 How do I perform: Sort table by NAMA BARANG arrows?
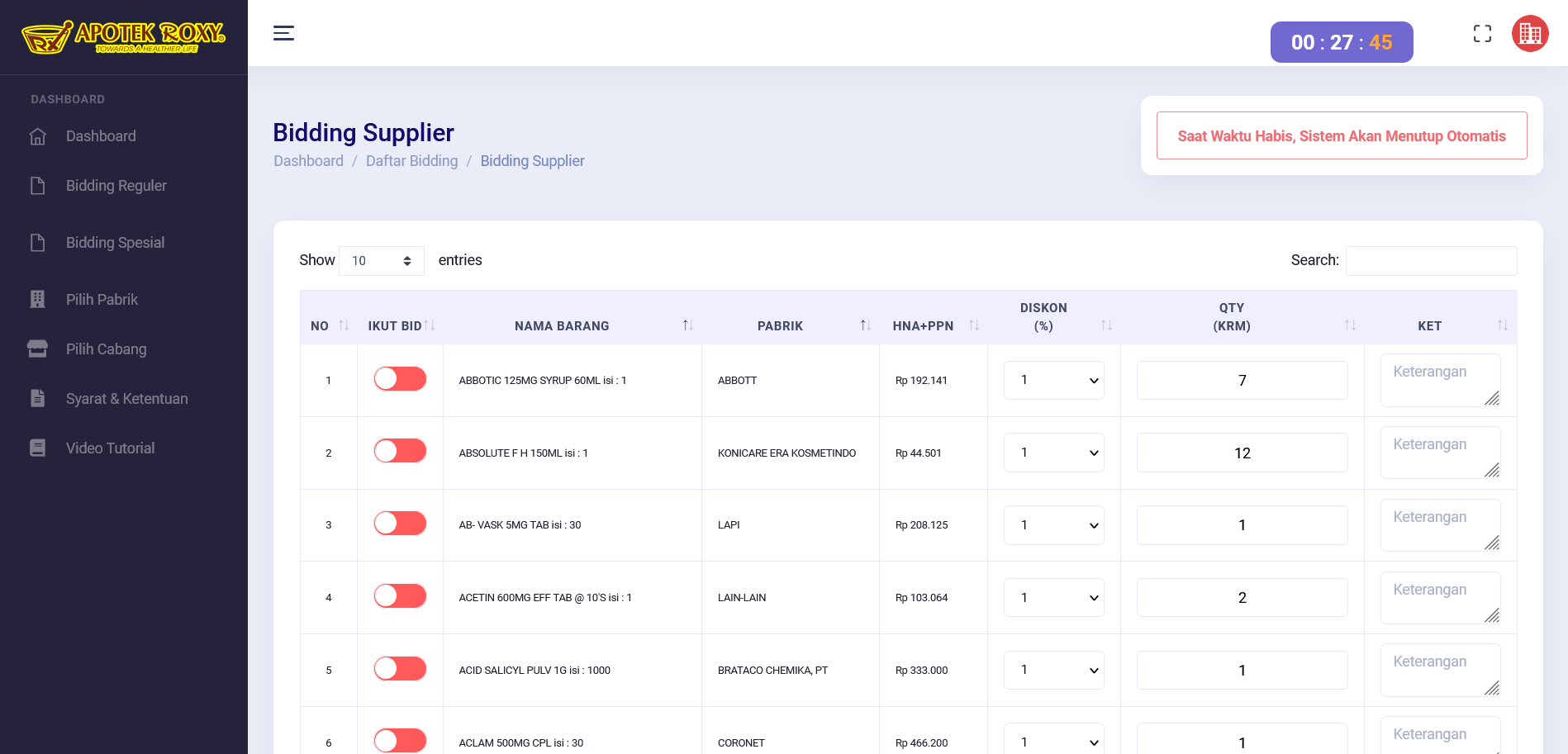[687, 325]
